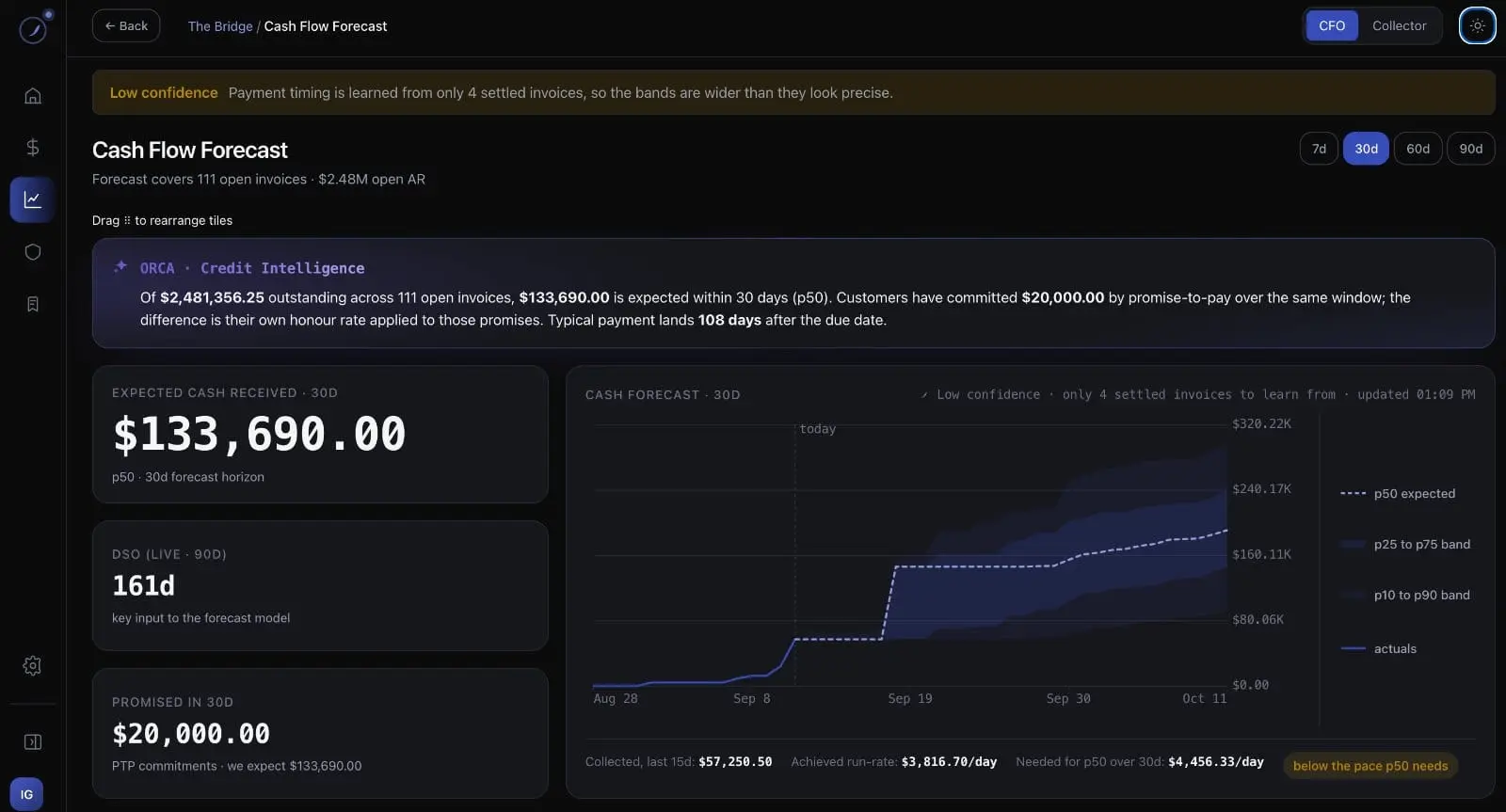The height and width of the screenshot is (812, 1506).
Task: Select the cash forecast chart sidebar icon
Action: [x=33, y=199]
